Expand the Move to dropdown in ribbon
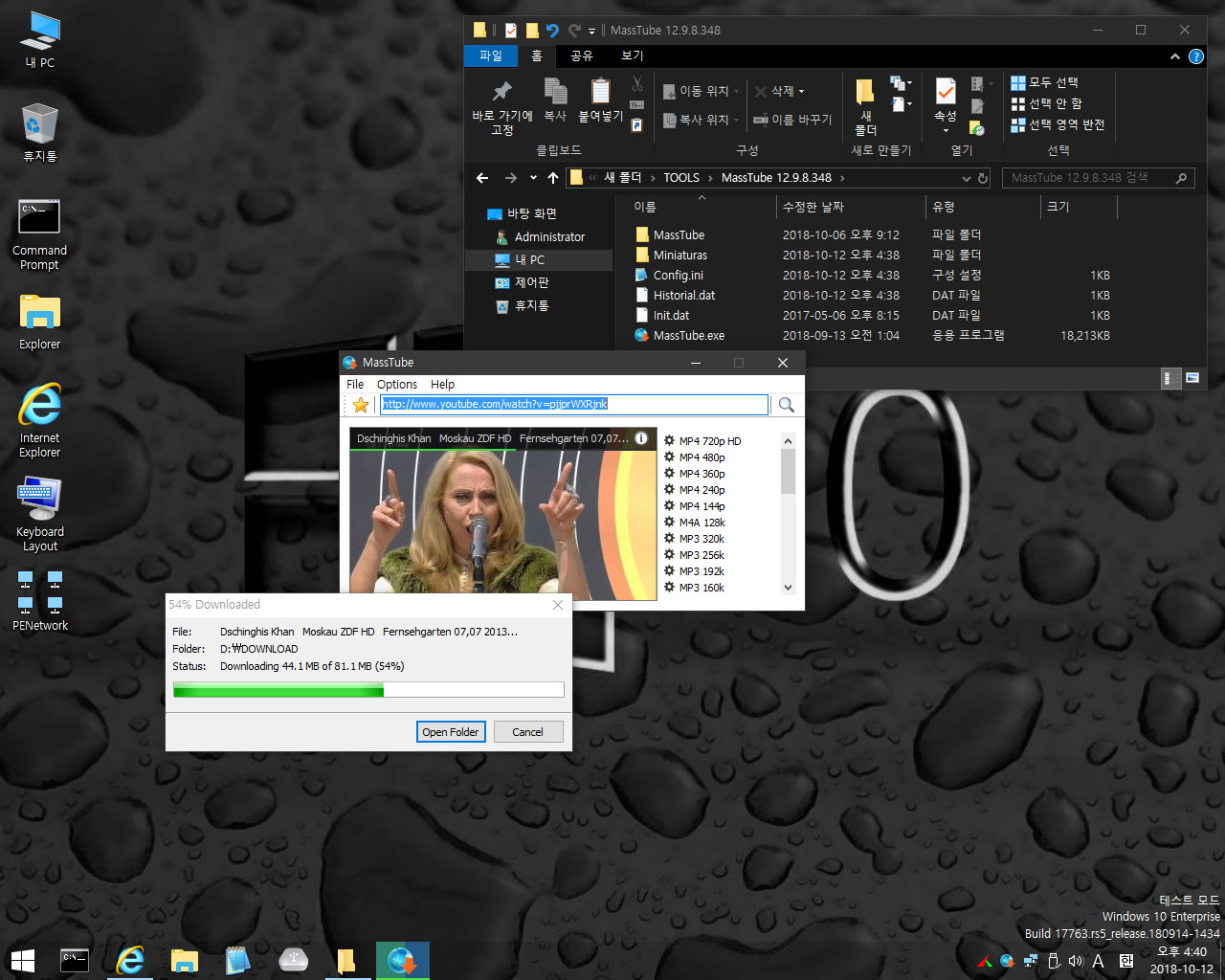Screen dimensions: 1225x980 pyautogui.click(x=736, y=92)
